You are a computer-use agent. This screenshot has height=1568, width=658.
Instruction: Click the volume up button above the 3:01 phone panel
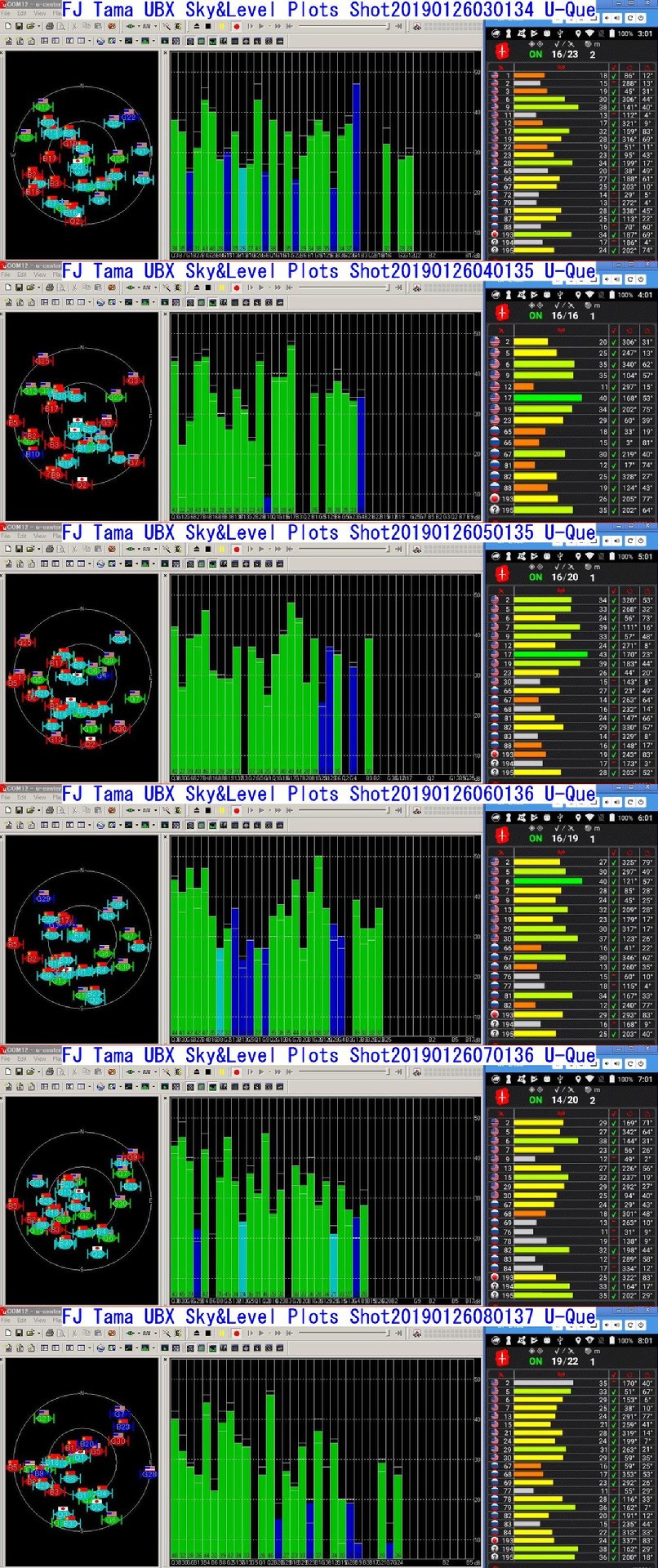617,17
